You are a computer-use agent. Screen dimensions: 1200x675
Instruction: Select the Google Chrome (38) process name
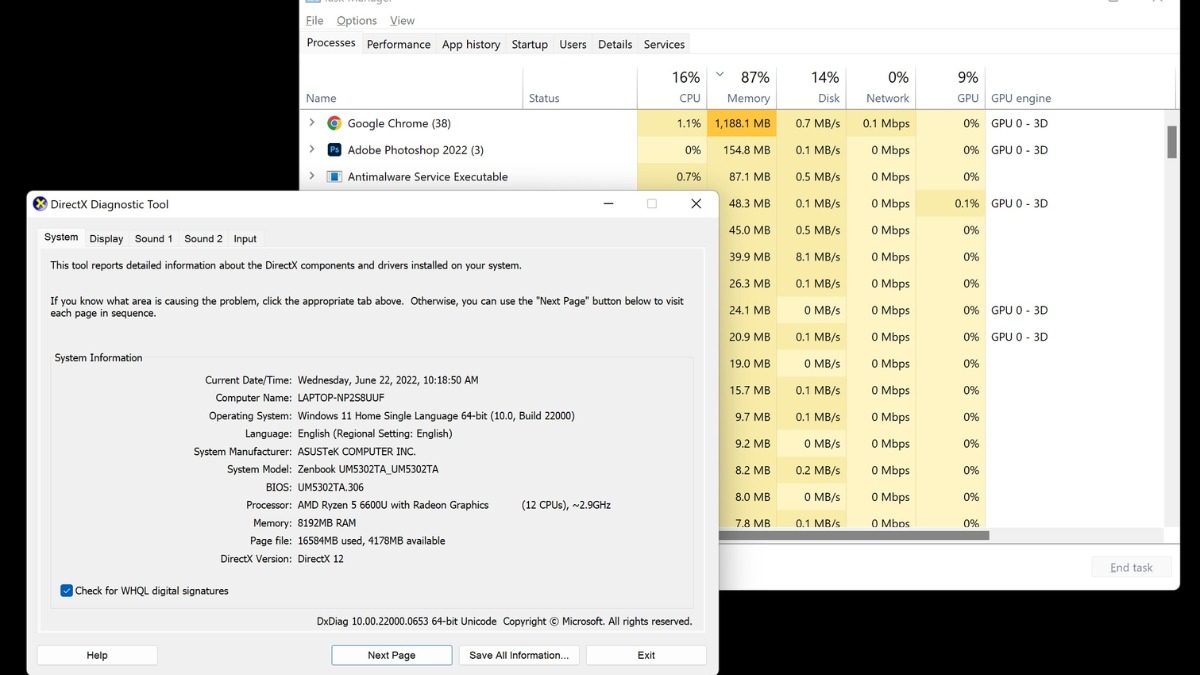tap(399, 123)
